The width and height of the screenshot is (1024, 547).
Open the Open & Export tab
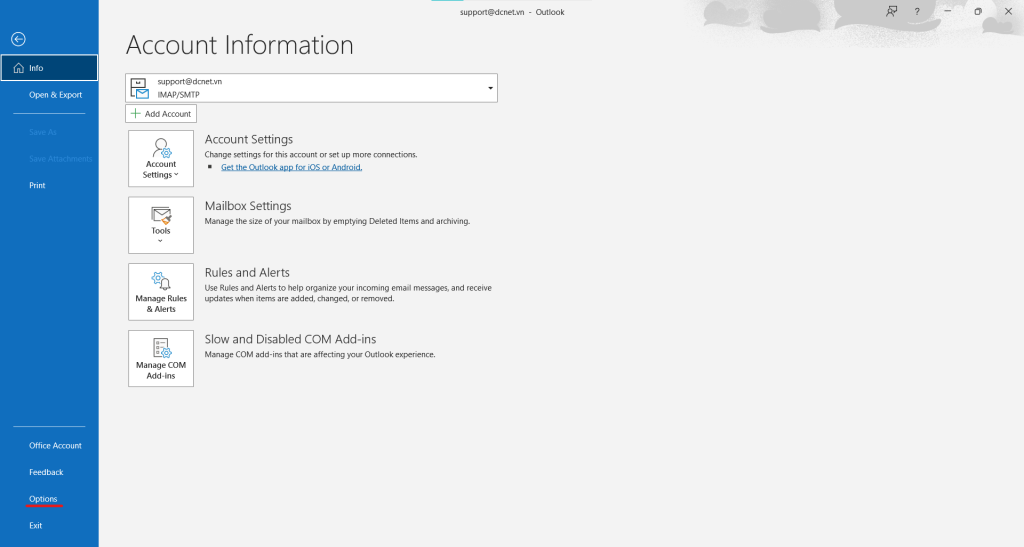55,95
